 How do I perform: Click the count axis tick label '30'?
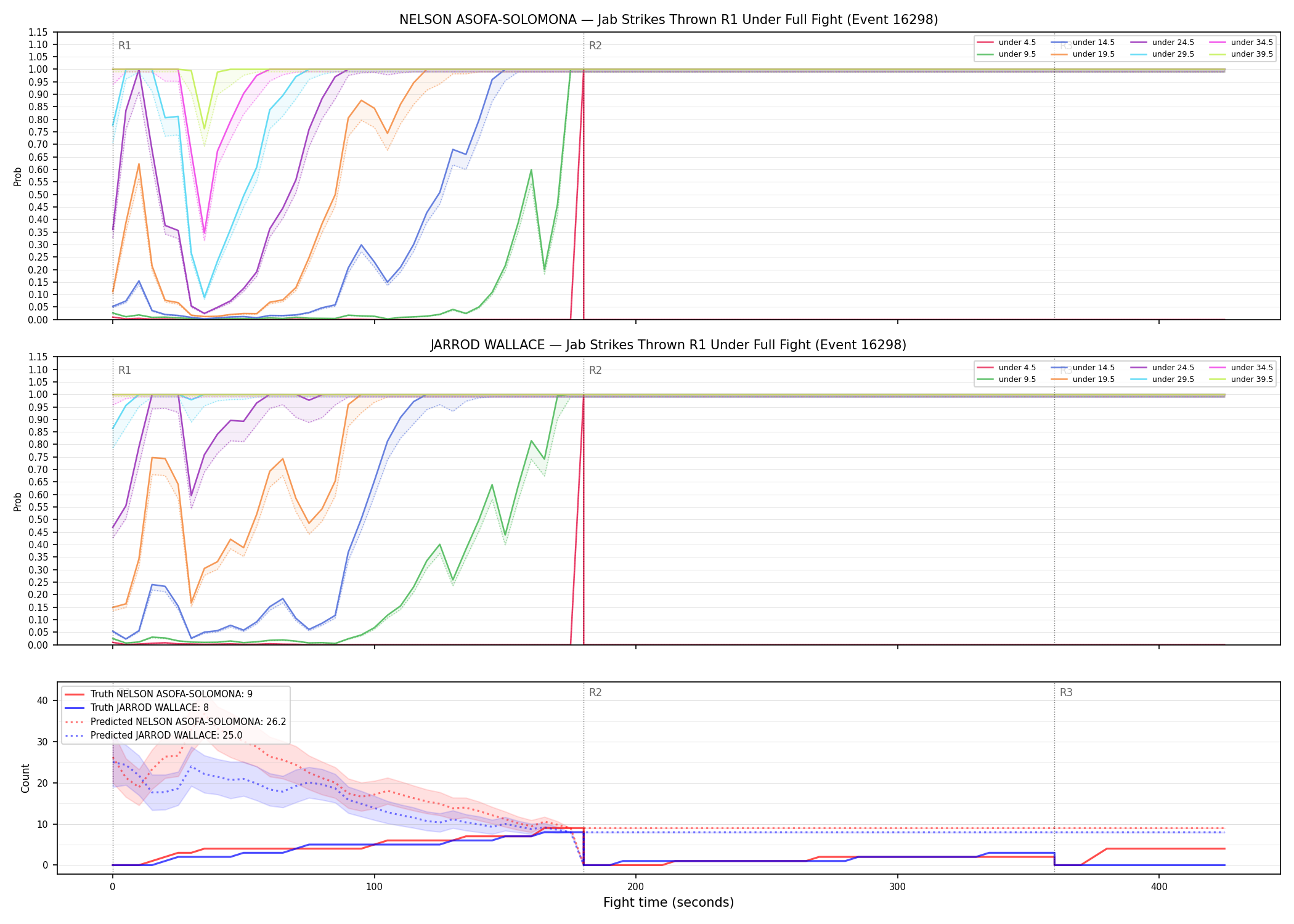click(x=43, y=742)
